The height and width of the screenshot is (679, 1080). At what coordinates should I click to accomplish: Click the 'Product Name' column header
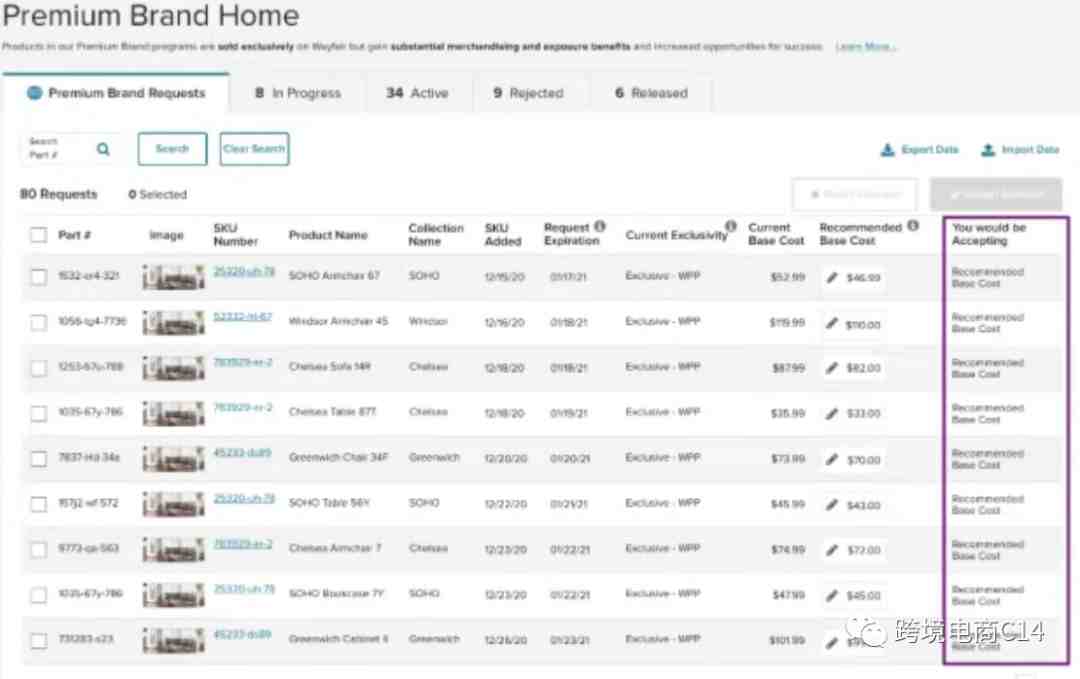[328, 235]
